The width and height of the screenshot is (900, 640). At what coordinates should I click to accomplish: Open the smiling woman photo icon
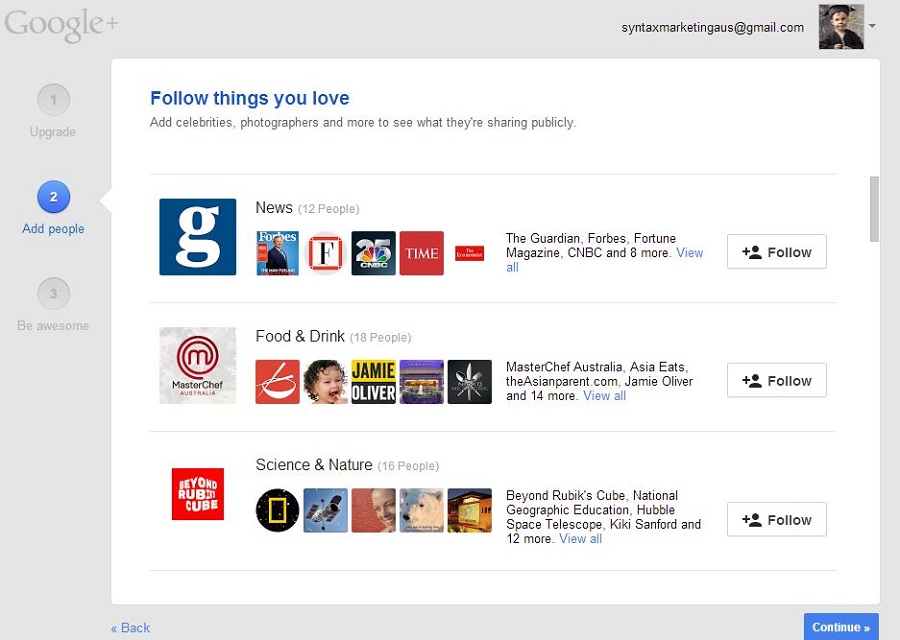tap(374, 510)
